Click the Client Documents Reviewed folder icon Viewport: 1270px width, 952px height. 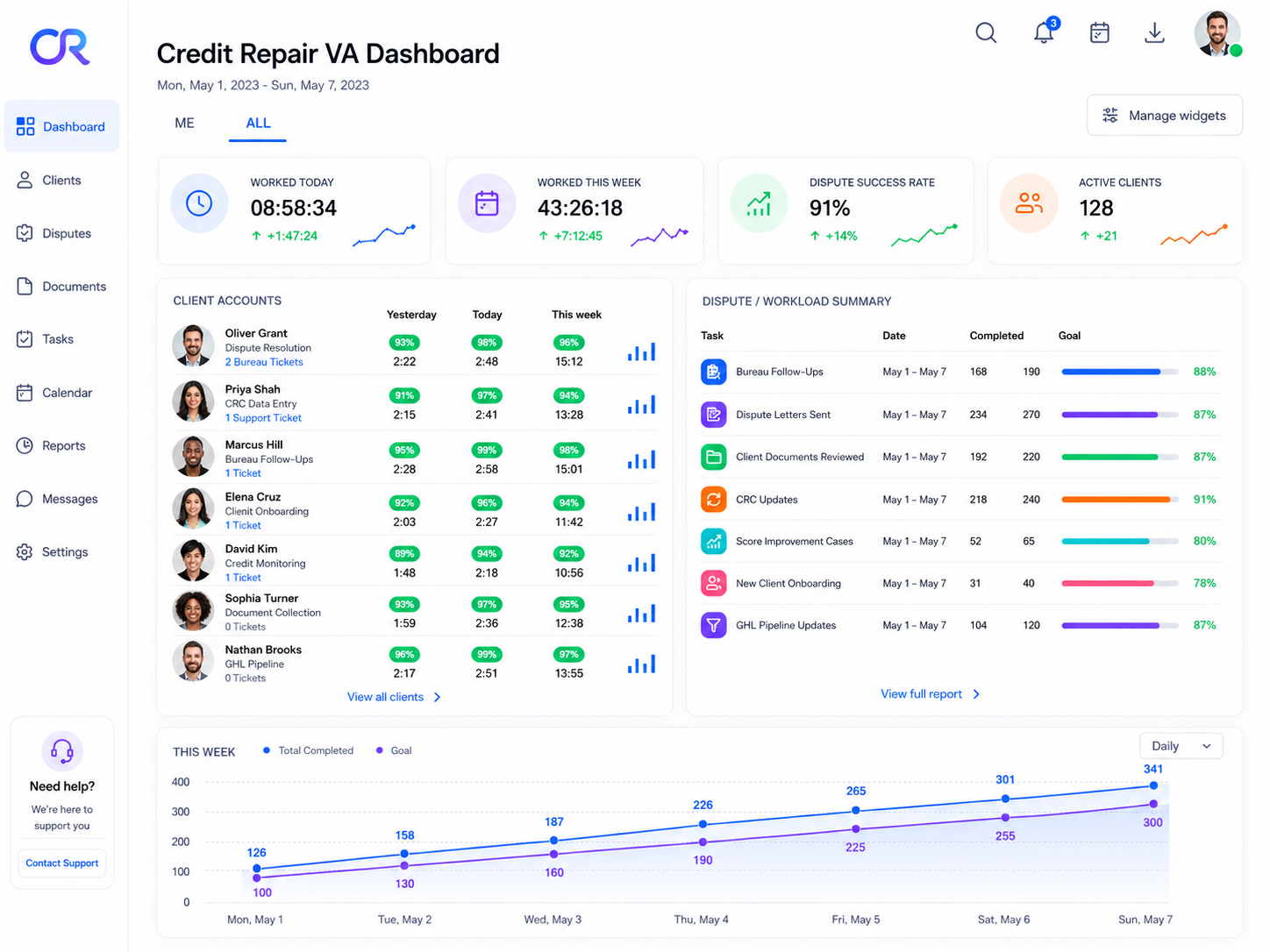(x=714, y=457)
